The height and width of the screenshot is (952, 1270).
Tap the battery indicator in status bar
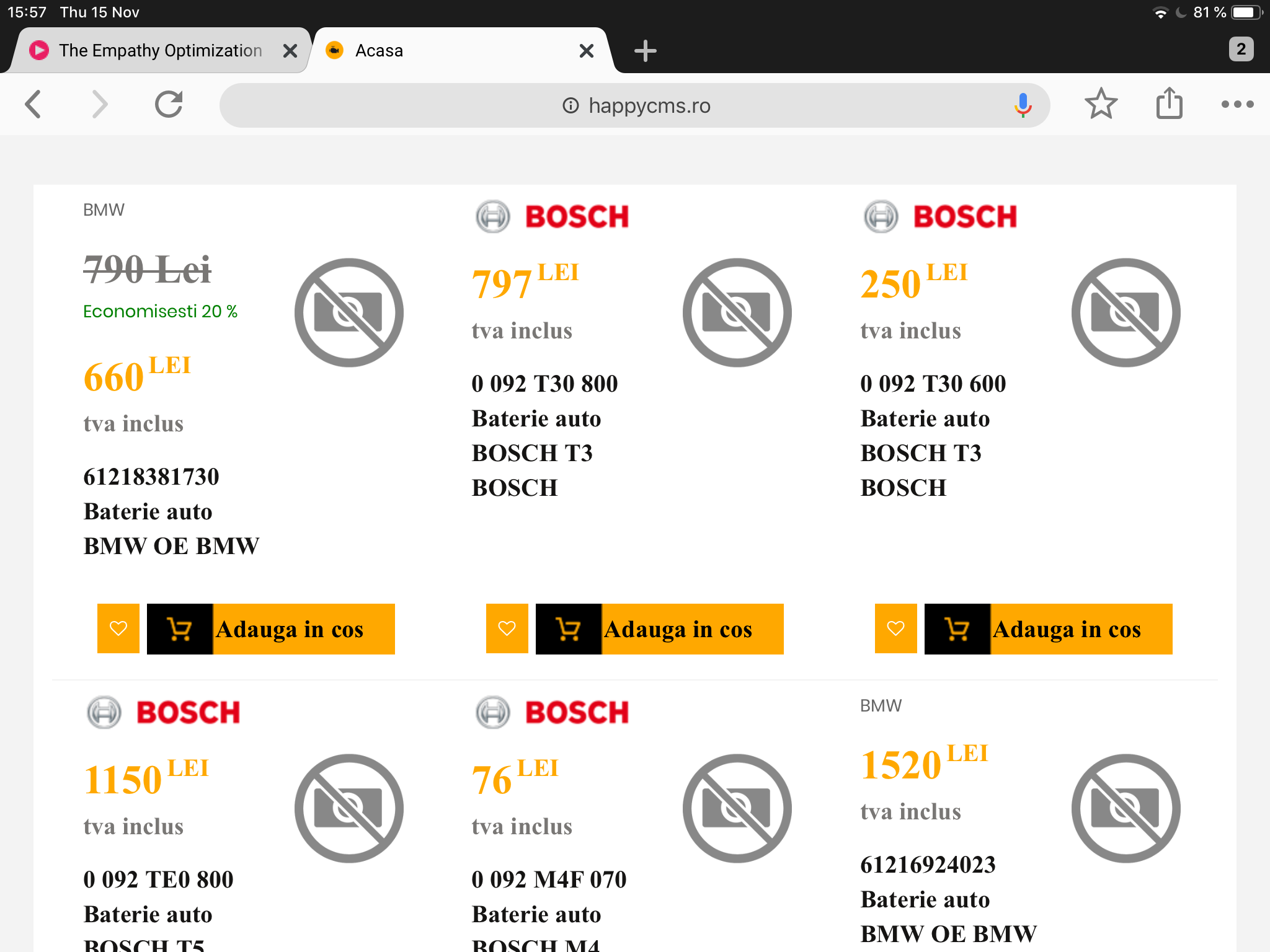[1247, 12]
